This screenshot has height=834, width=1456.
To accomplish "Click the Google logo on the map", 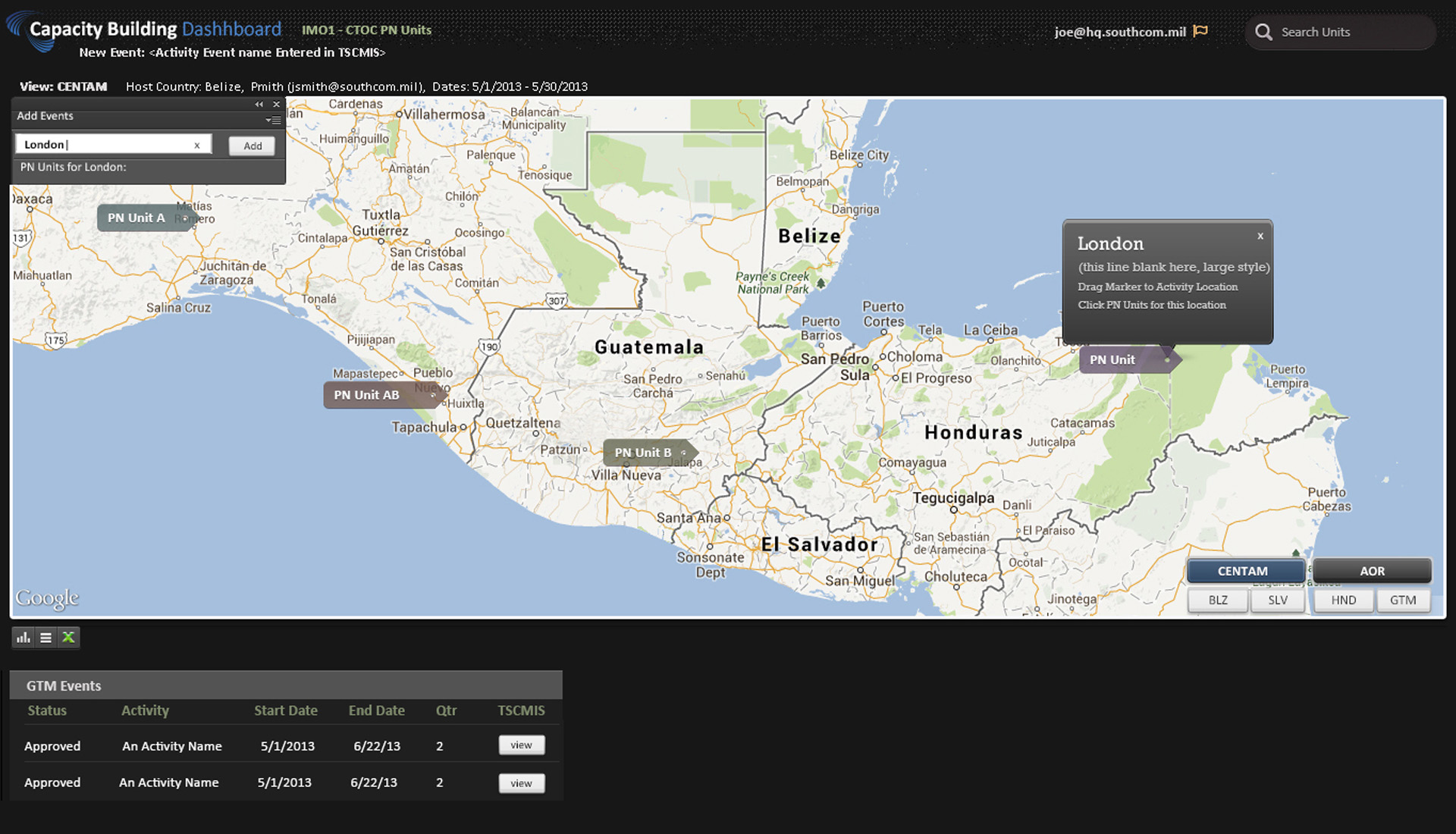I will coord(47,598).
